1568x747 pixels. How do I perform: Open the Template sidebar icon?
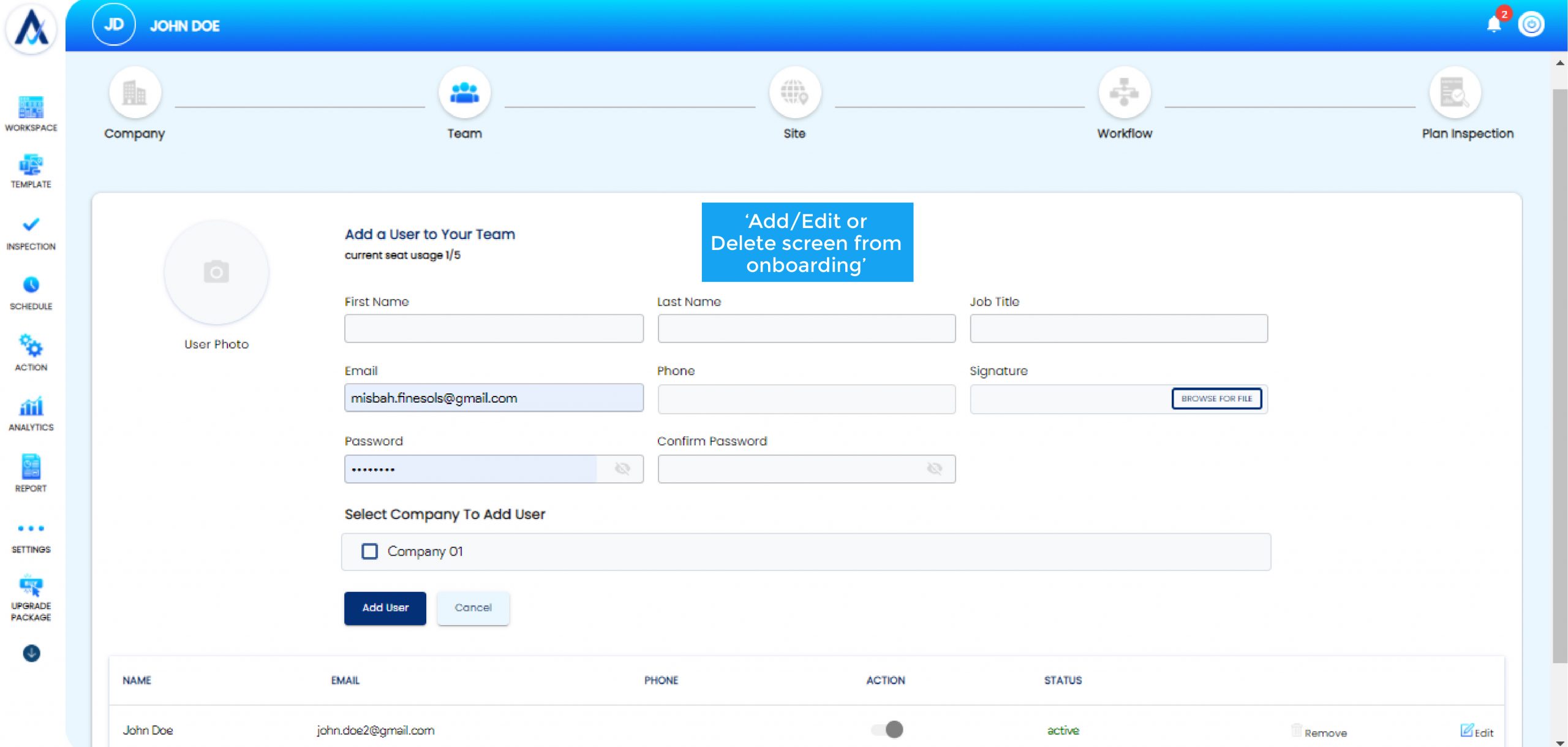[x=31, y=165]
